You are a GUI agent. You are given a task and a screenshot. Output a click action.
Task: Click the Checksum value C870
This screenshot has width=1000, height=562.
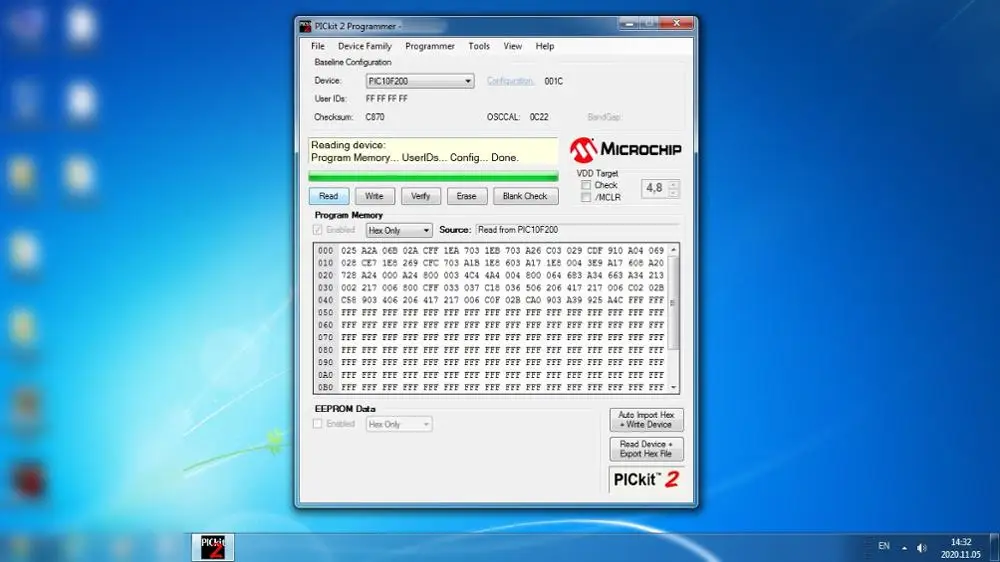(x=375, y=117)
